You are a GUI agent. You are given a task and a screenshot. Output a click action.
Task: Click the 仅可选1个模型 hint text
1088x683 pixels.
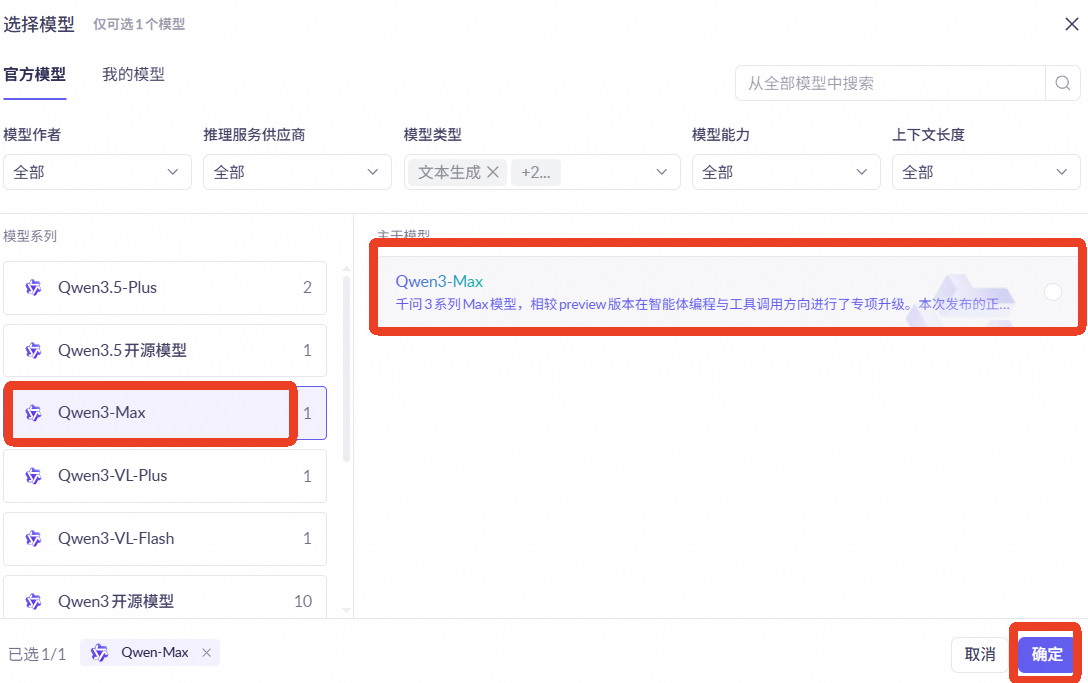139,24
